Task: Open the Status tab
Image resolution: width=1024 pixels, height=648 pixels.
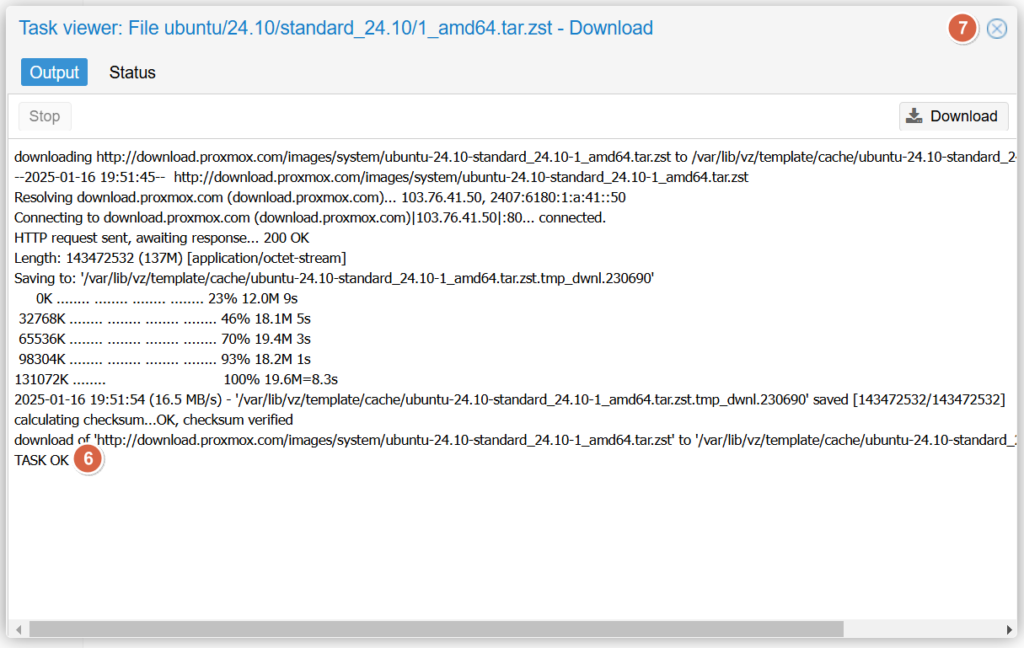Action: [132, 72]
